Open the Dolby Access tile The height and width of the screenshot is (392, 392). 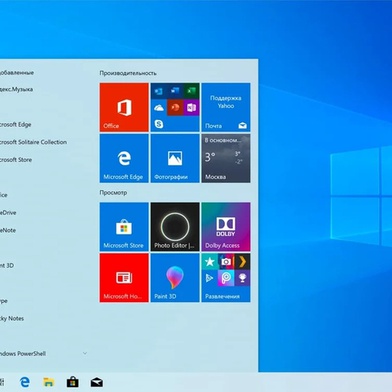(x=226, y=227)
